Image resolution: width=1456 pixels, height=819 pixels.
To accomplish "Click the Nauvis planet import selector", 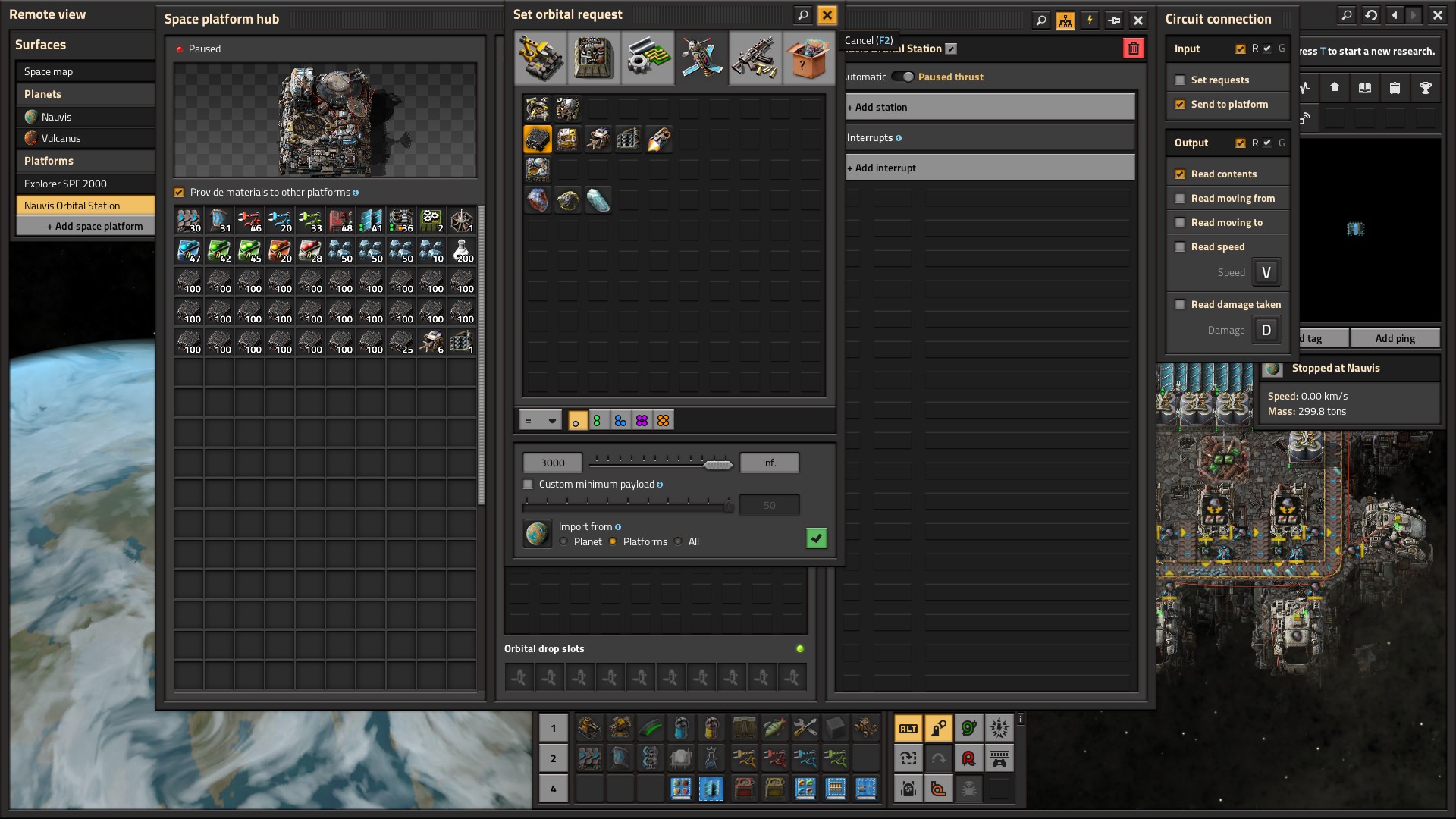I will [538, 534].
